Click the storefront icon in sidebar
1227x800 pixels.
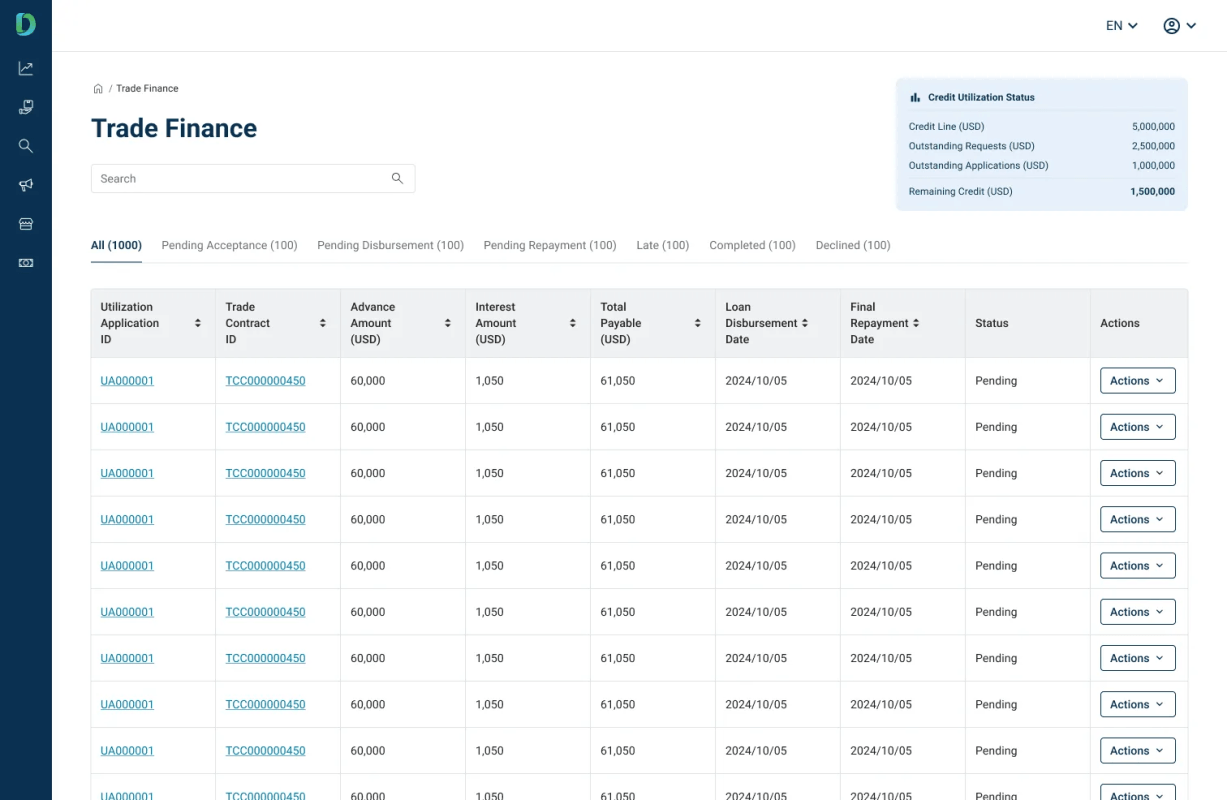[26, 224]
